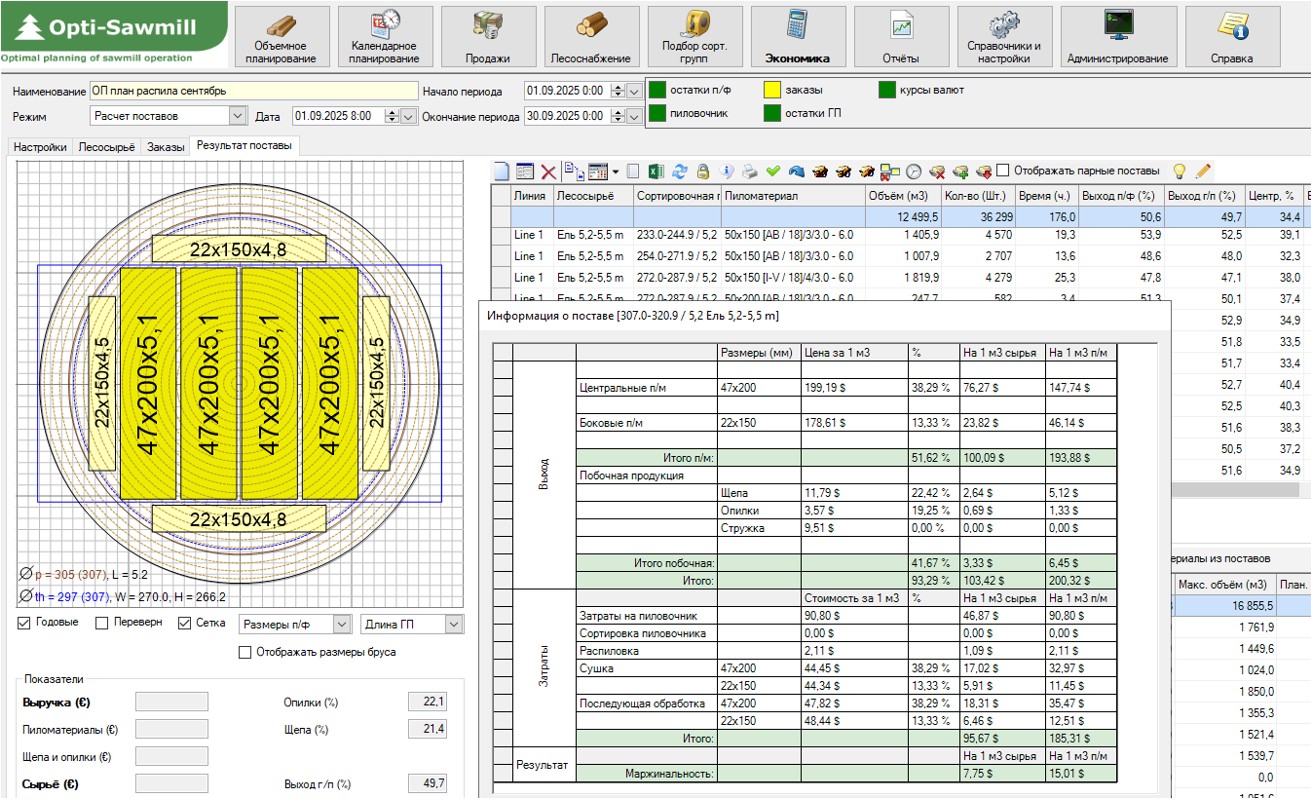
Task: Click the red X delete icon
Action: tap(548, 171)
